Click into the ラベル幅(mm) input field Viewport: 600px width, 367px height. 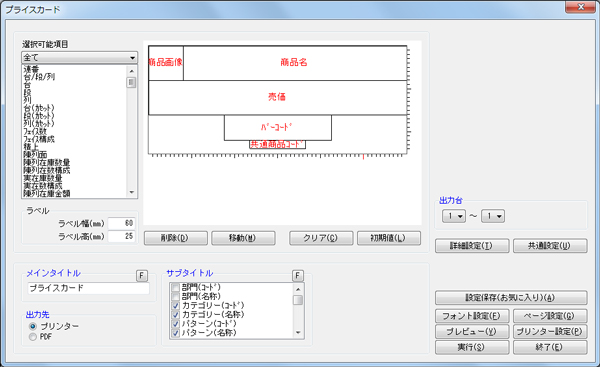121,223
